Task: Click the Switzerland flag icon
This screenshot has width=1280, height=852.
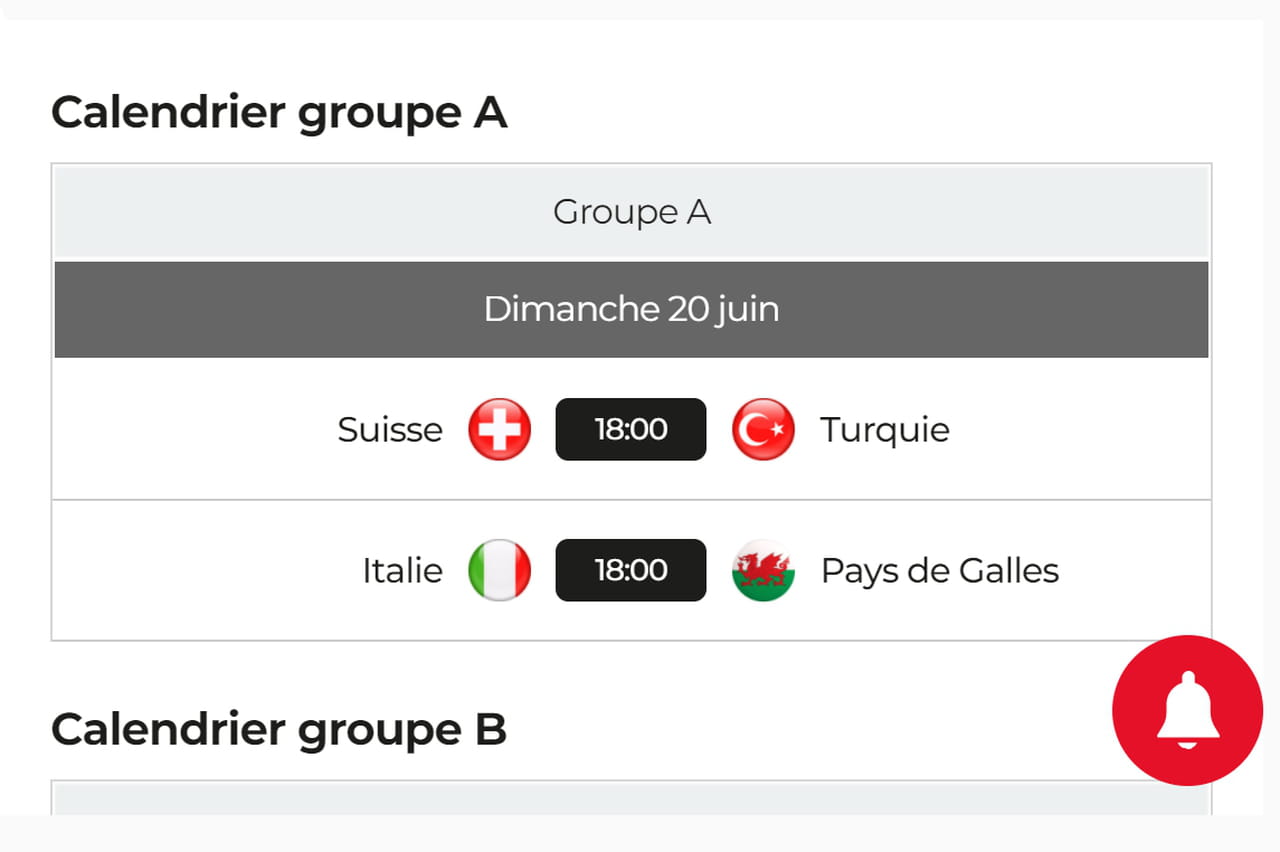Action: click(x=500, y=429)
